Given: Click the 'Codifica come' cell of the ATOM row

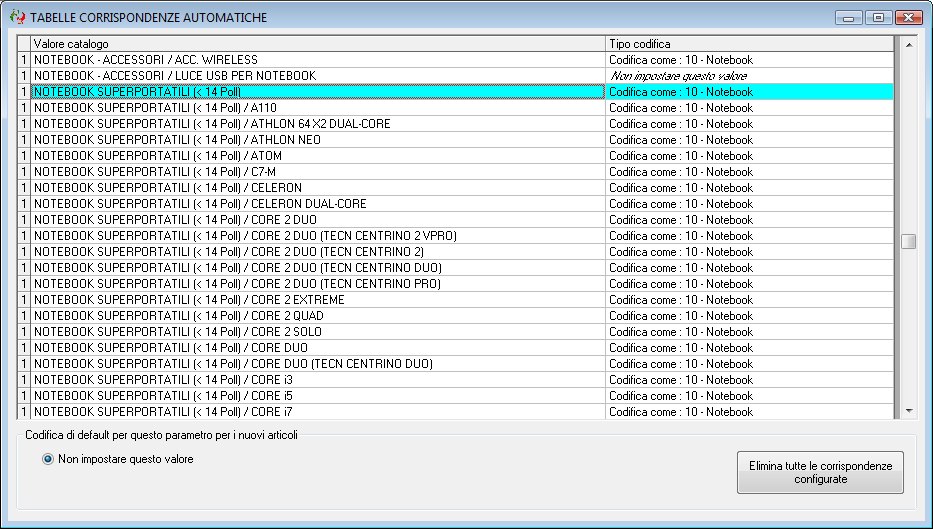Looking at the screenshot, I should tap(750, 156).
